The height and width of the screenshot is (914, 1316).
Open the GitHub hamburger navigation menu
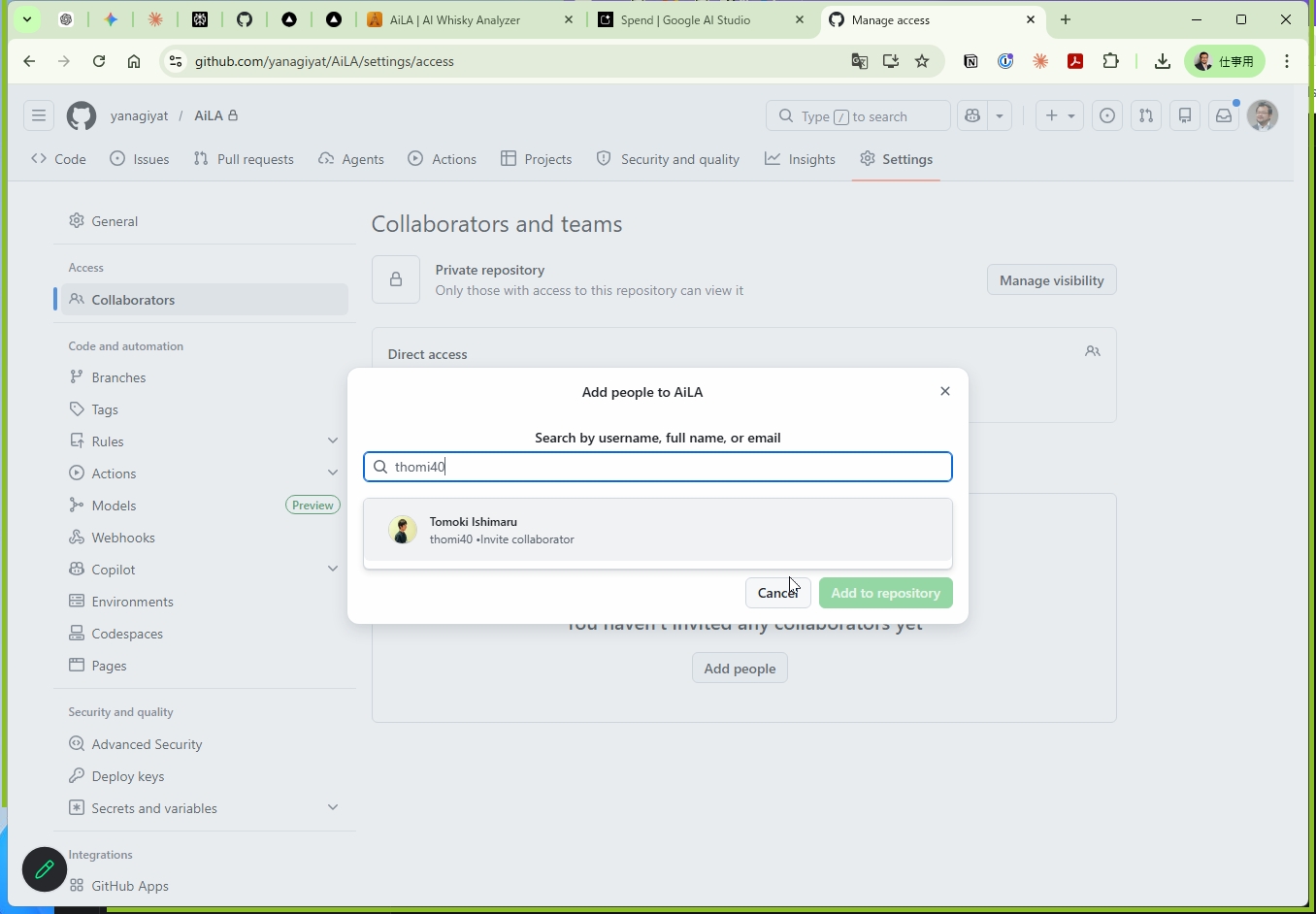click(39, 116)
